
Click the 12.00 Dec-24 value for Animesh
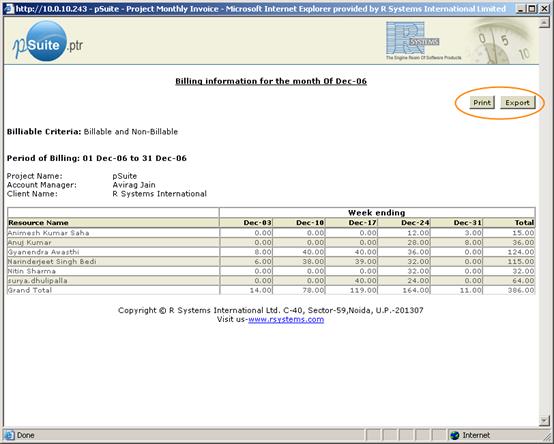click(418, 233)
